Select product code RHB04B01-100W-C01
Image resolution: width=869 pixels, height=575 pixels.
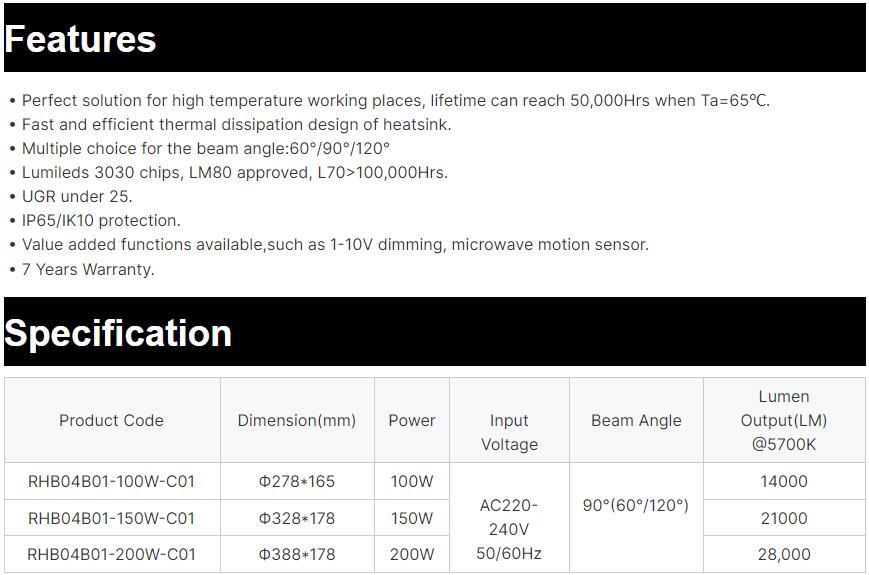pos(111,482)
